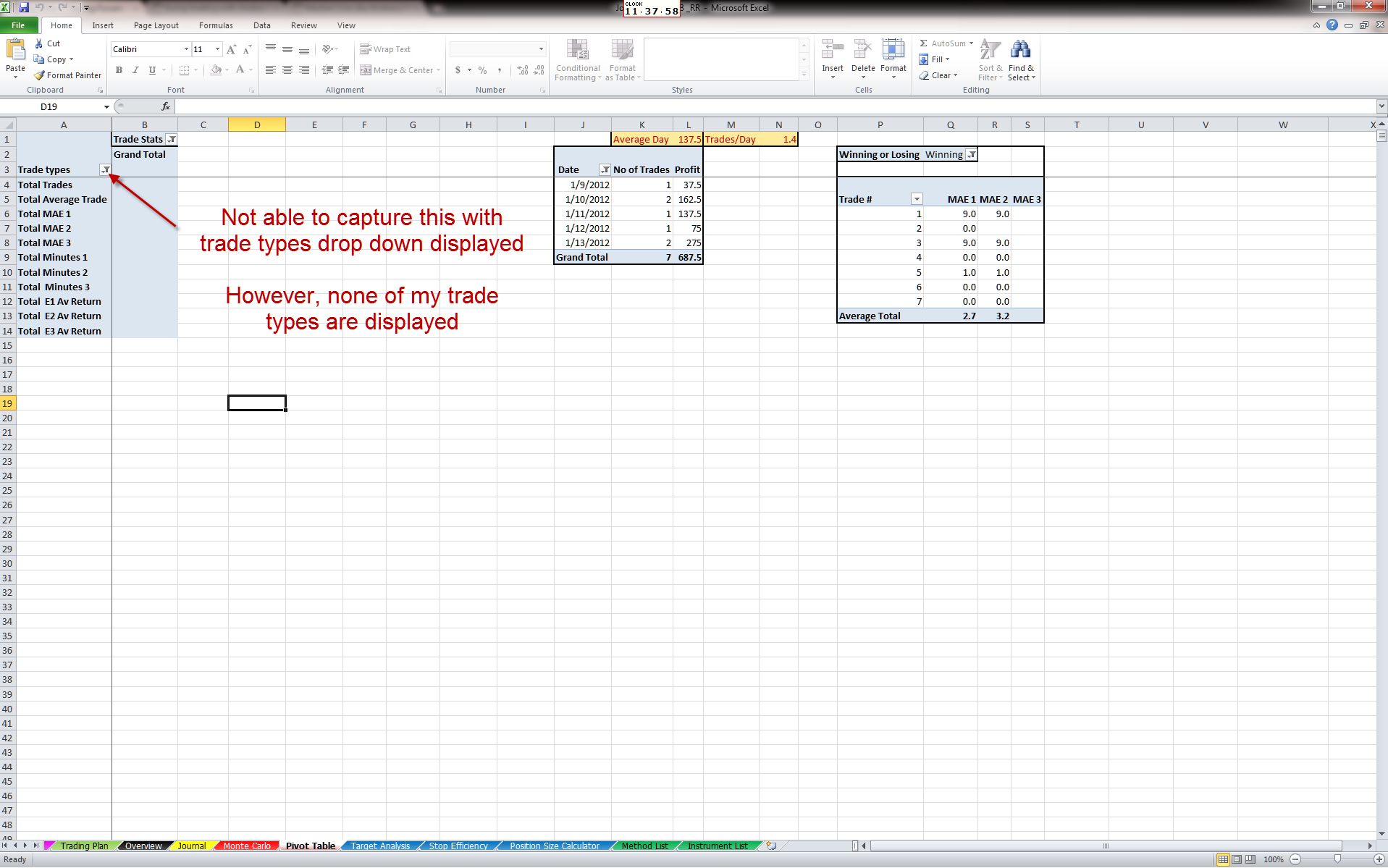The image size is (1388, 868).
Task: Open the Number Format dropdown
Action: 541,49
